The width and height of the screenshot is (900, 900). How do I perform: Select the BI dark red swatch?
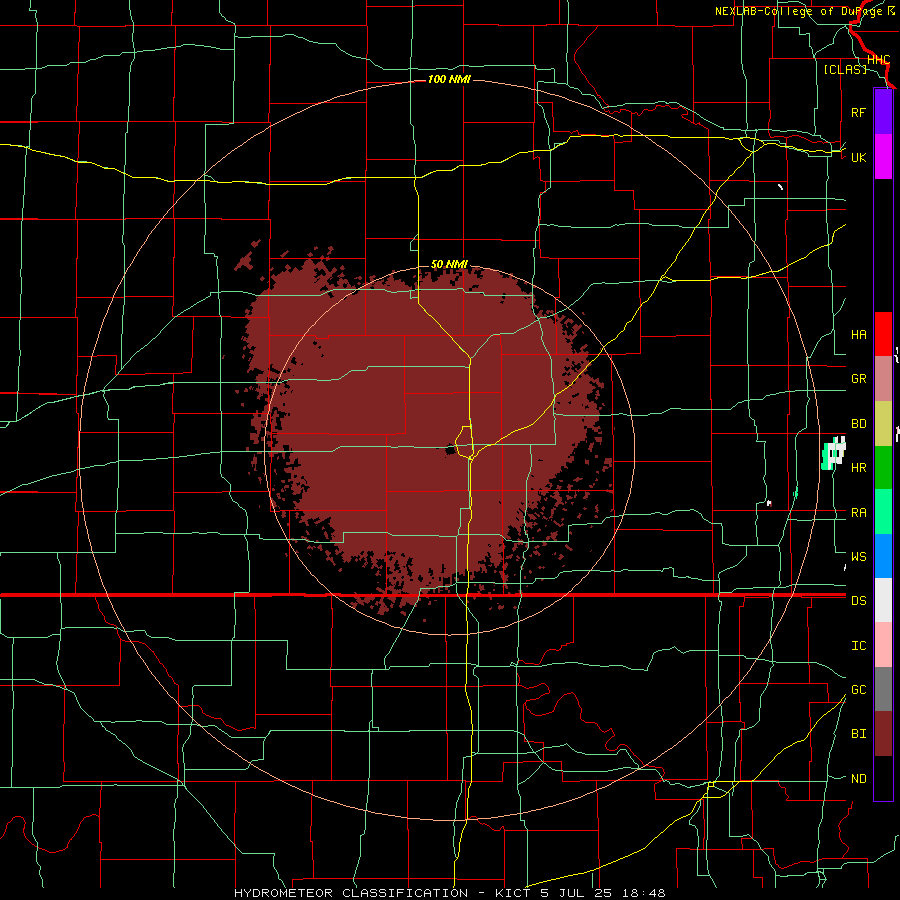pos(883,734)
